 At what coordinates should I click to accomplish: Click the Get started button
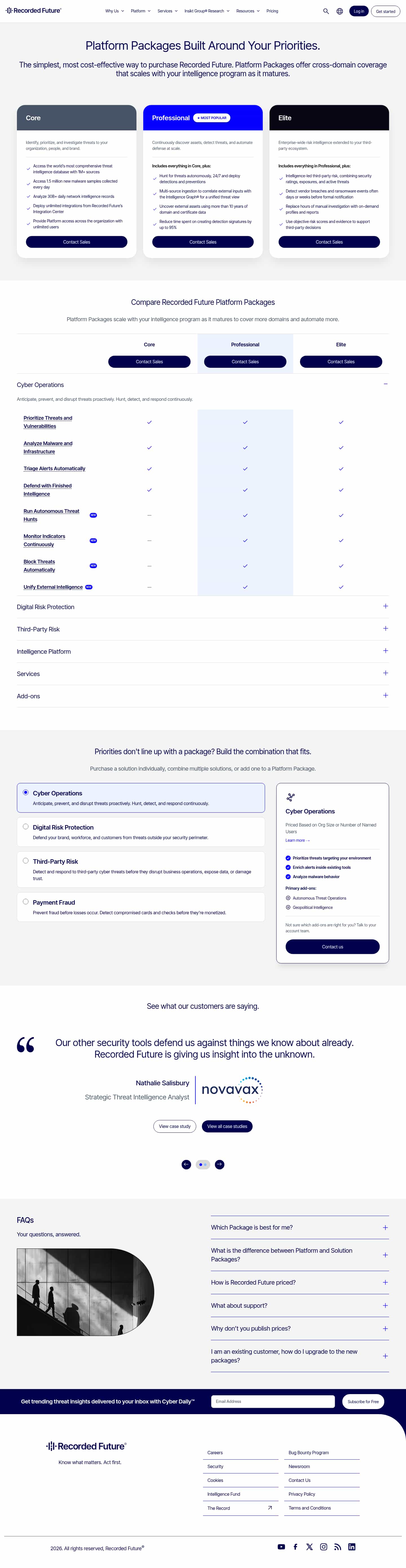385,11
